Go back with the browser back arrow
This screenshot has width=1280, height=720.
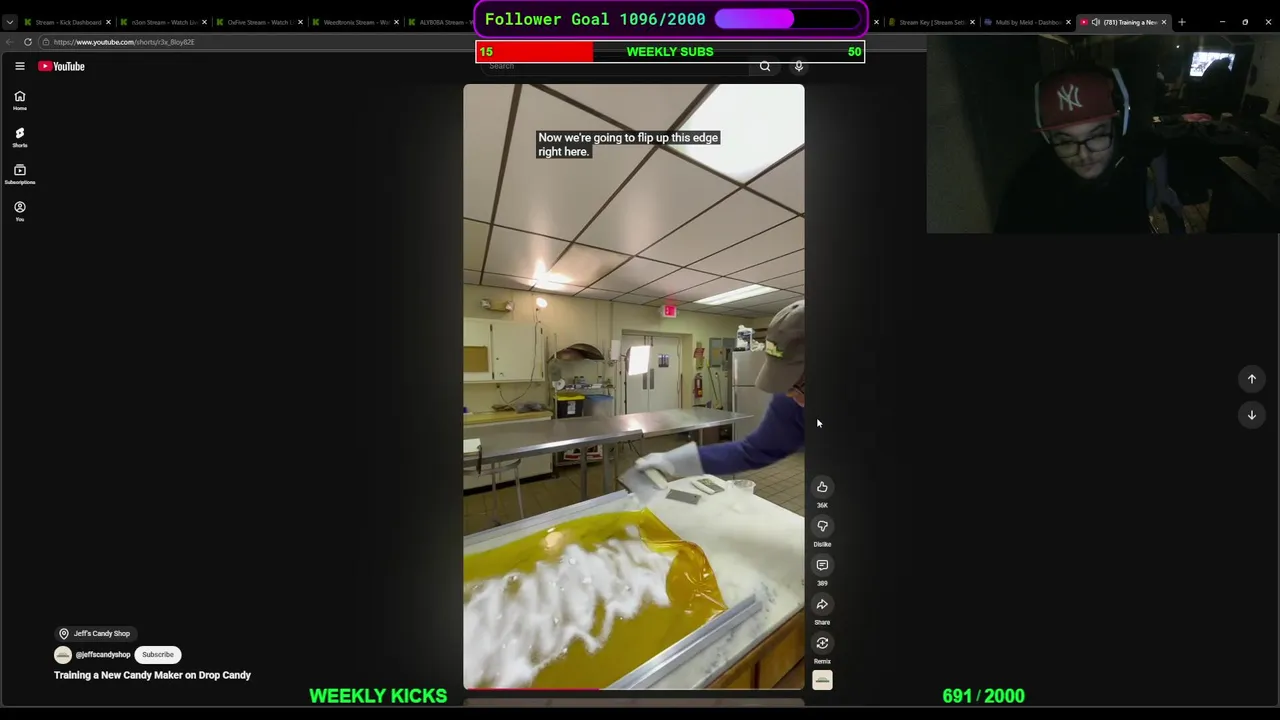pyautogui.click(x=10, y=42)
